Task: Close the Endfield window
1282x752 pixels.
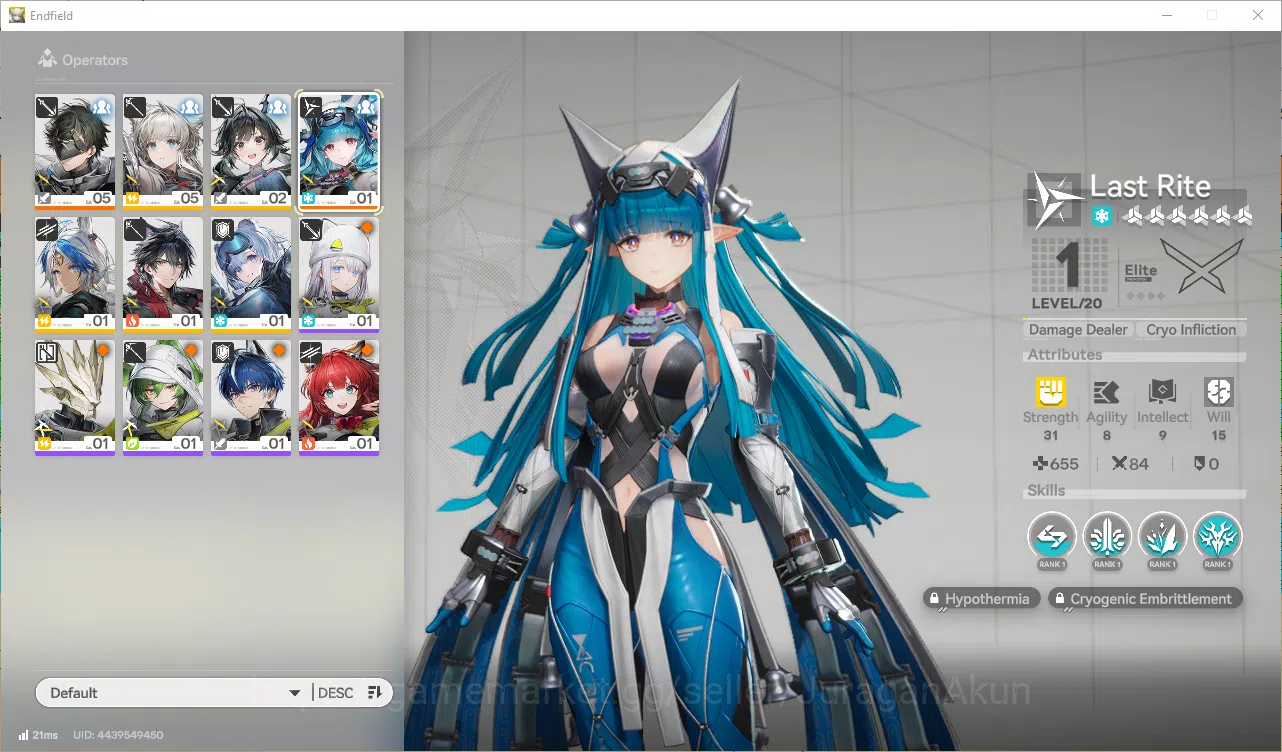Action: pos(1258,15)
